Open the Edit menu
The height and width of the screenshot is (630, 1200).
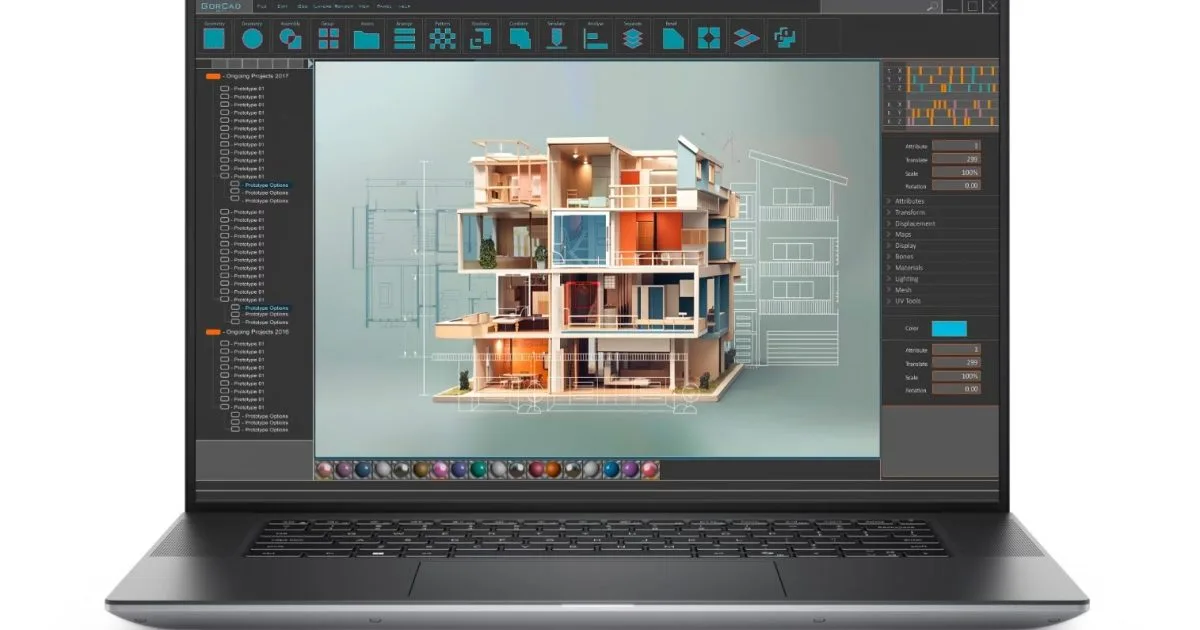point(282,6)
